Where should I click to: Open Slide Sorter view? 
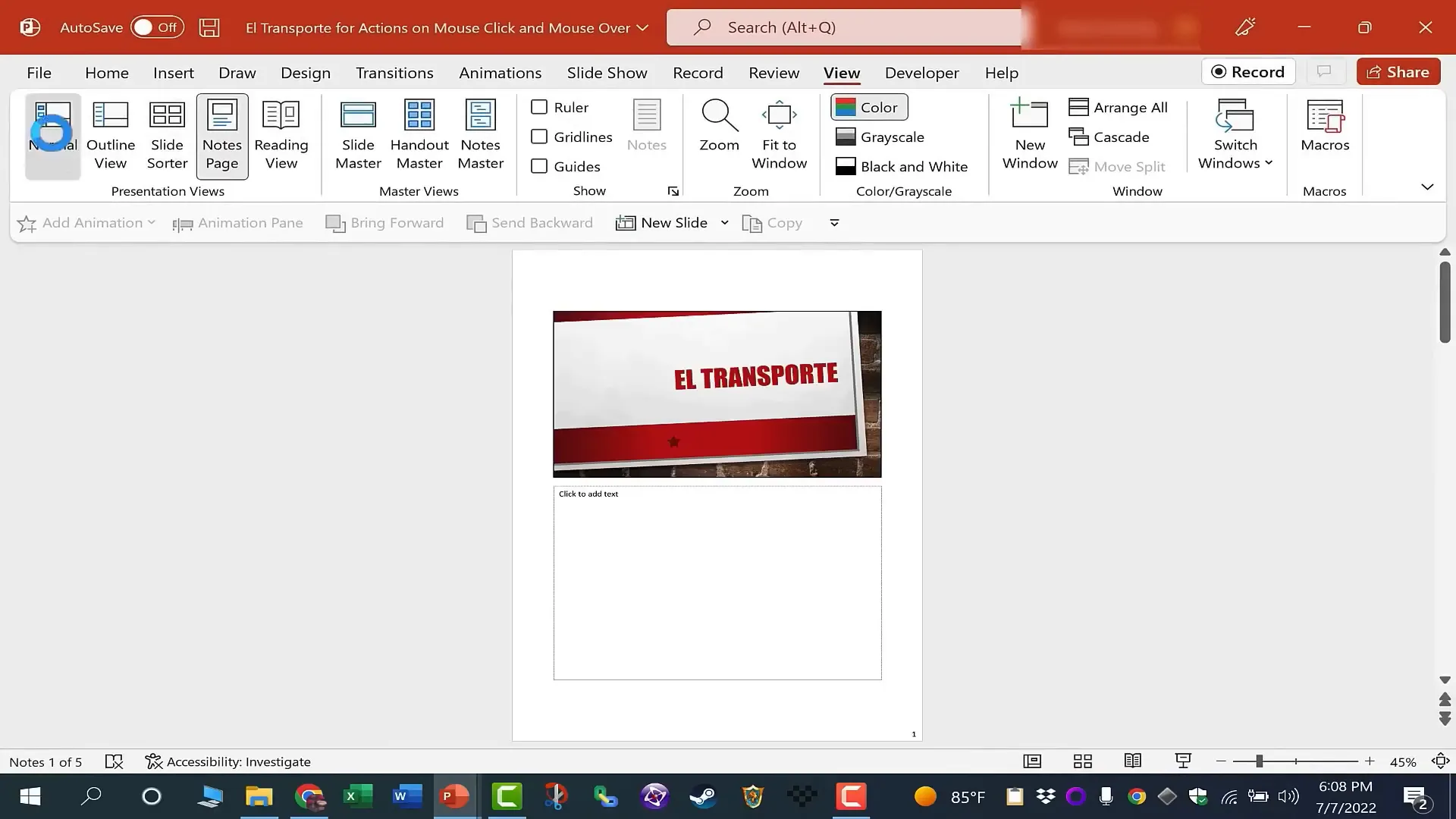tap(167, 136)
